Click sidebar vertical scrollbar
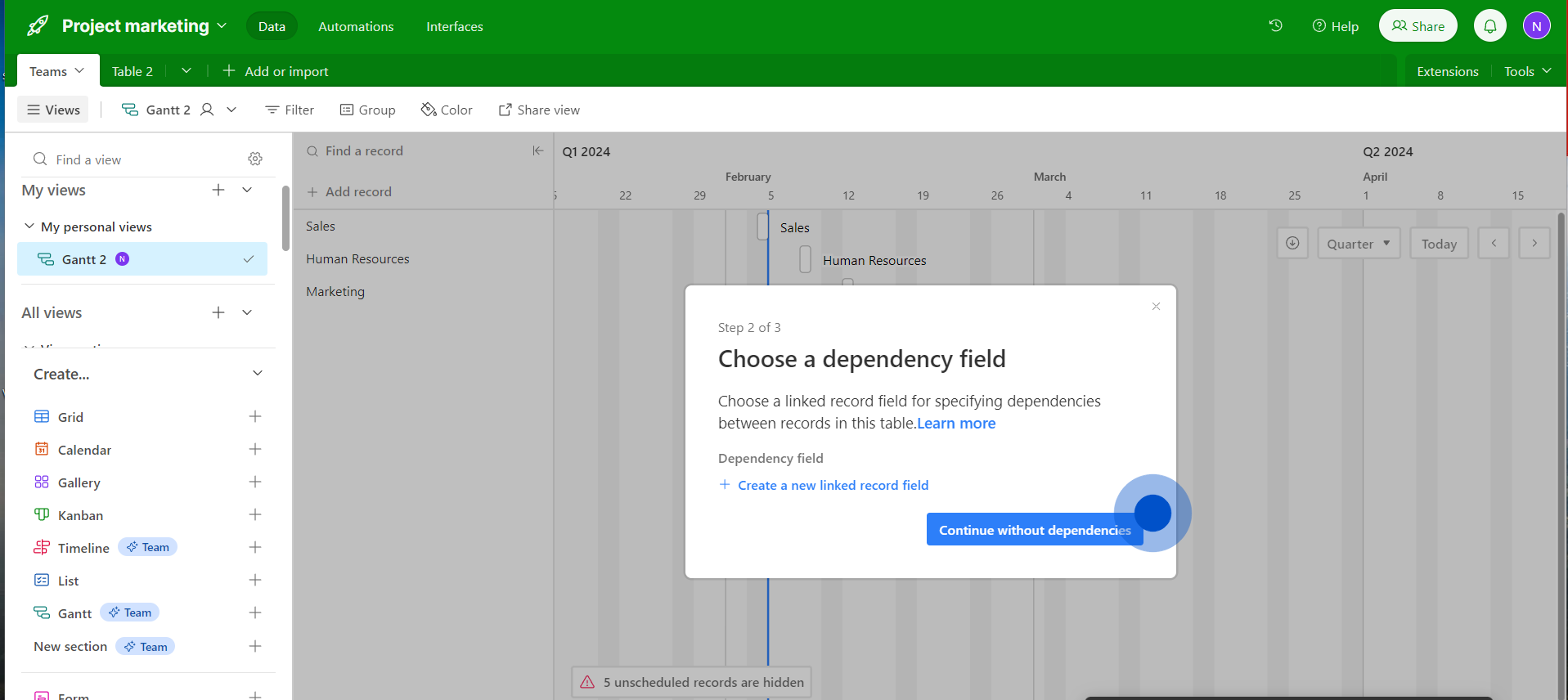This screenshot has width=1568, height=700. coord(285,218)
